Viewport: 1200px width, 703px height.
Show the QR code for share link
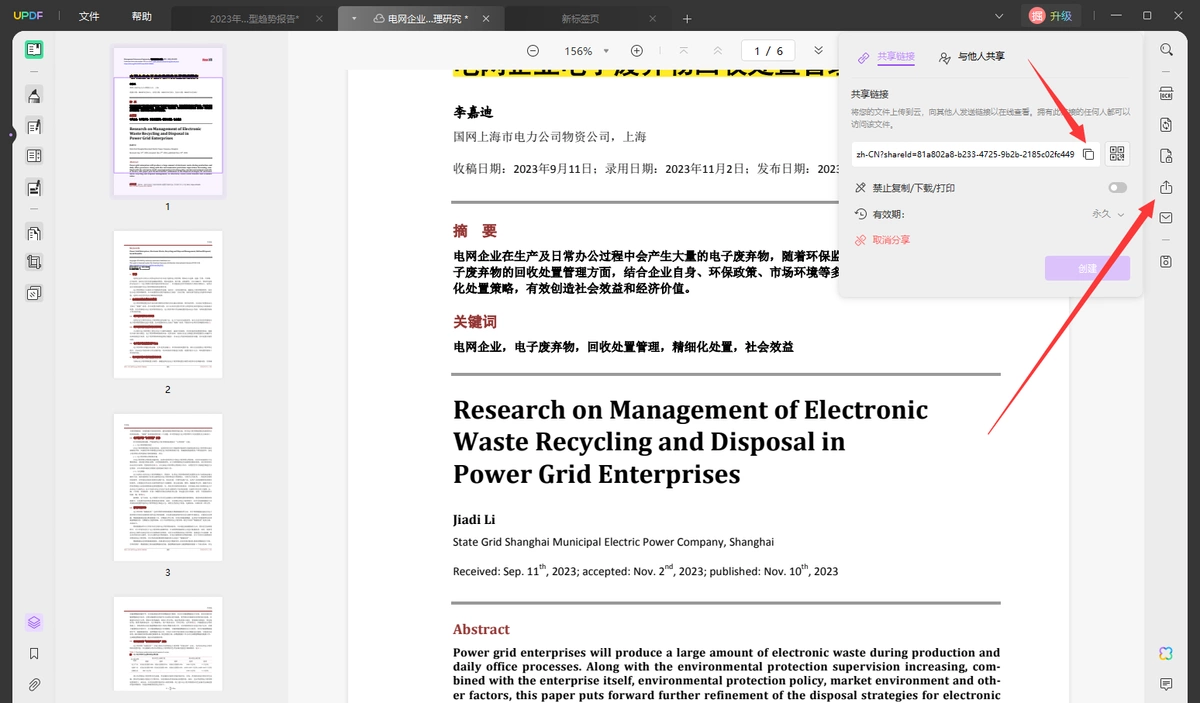[1117, 154]
